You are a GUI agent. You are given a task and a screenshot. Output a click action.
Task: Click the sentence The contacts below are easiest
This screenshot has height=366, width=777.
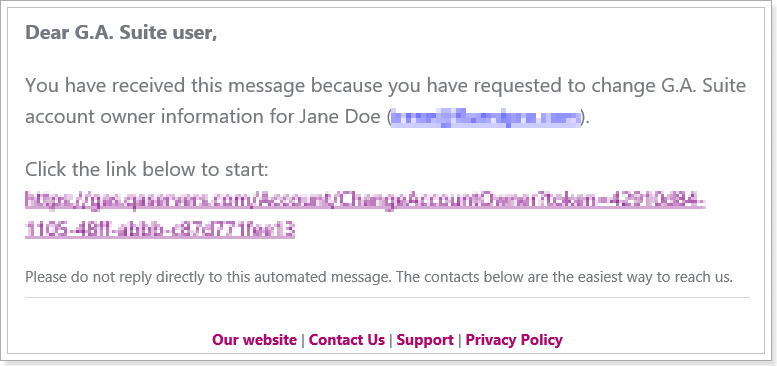[x=565, y=277]
